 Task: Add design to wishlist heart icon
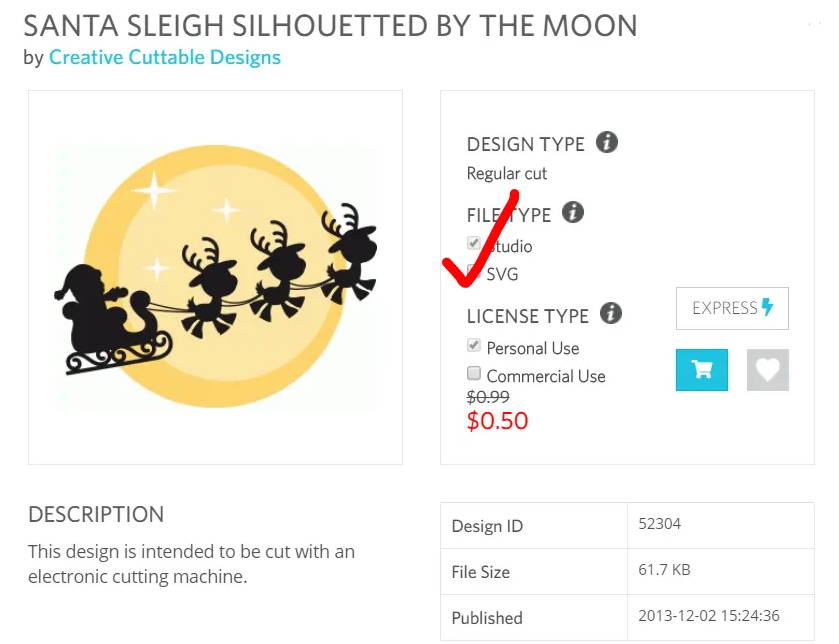pyautogui.click(x=767, y=370)
